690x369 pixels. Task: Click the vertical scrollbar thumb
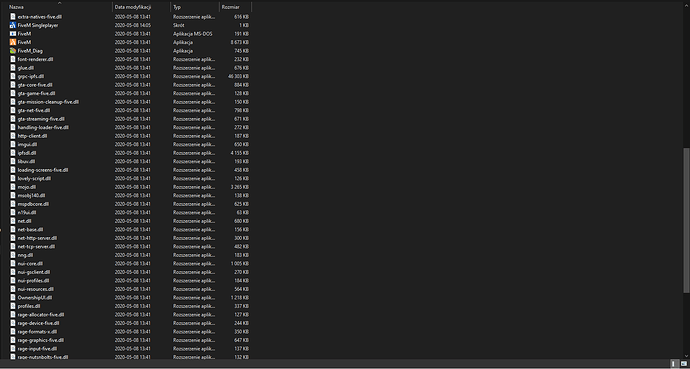(686, 220)
